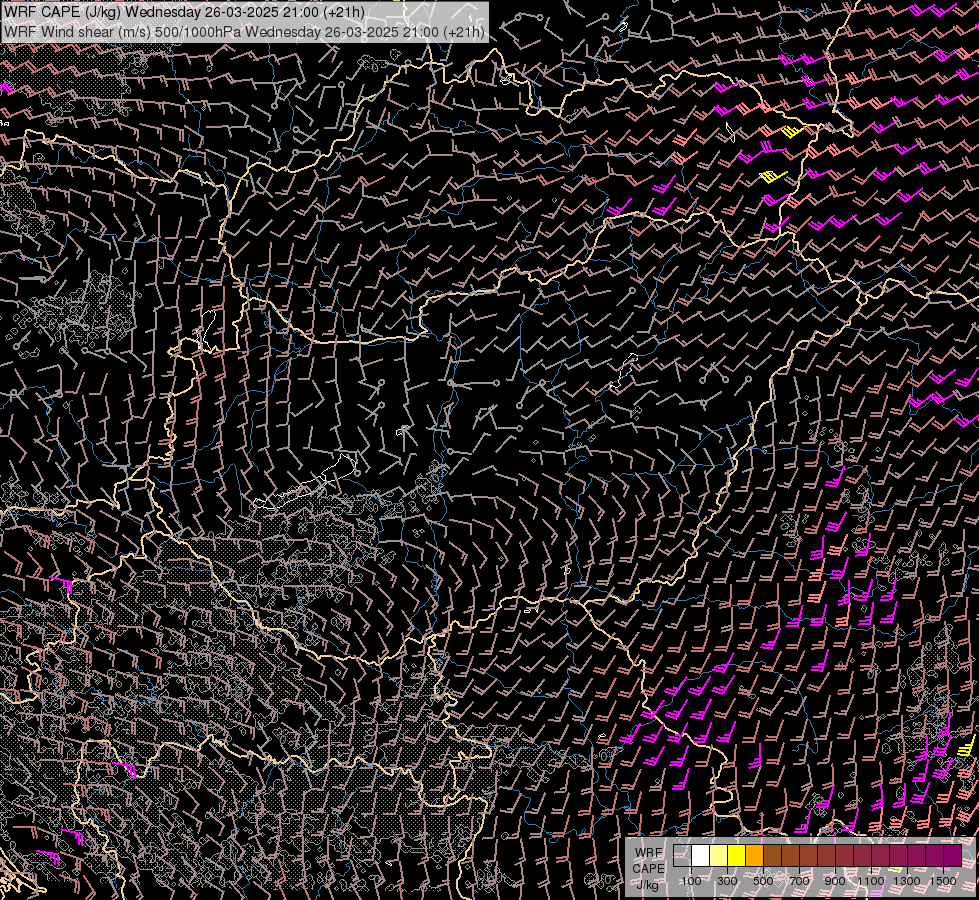The height and width of the screenshot is (900, 979).
Task: Click the "1100" legend tick label
Action: click(871, 881)
